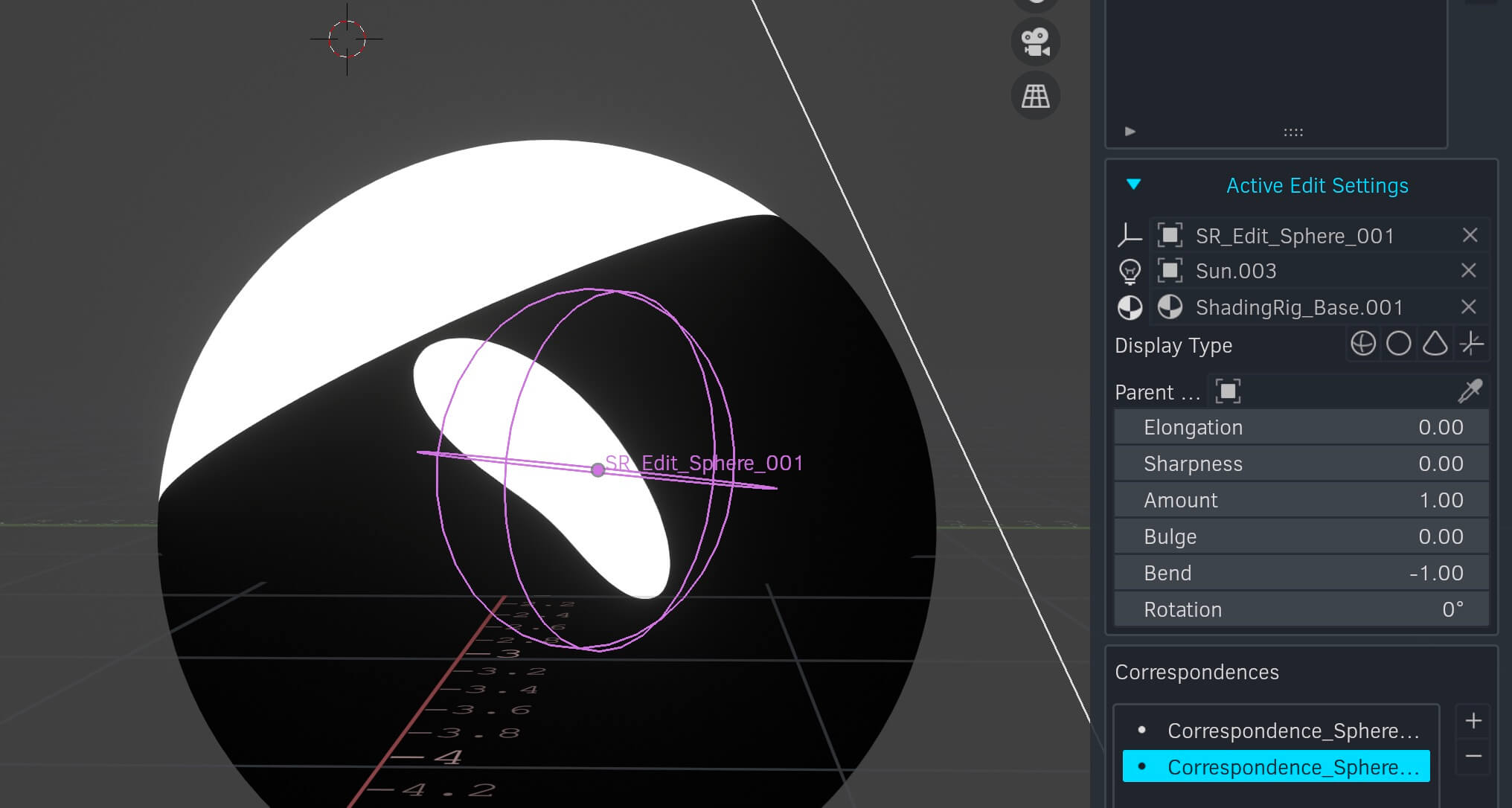Add a new correspondence with plus button

pos(1473,721)
